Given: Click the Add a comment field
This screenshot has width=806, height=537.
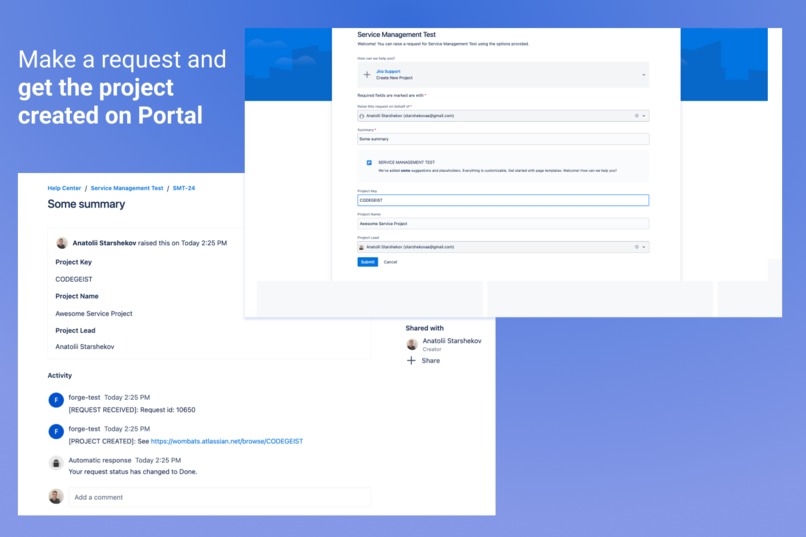Looking at the screenshot, I should pos(219,497).
